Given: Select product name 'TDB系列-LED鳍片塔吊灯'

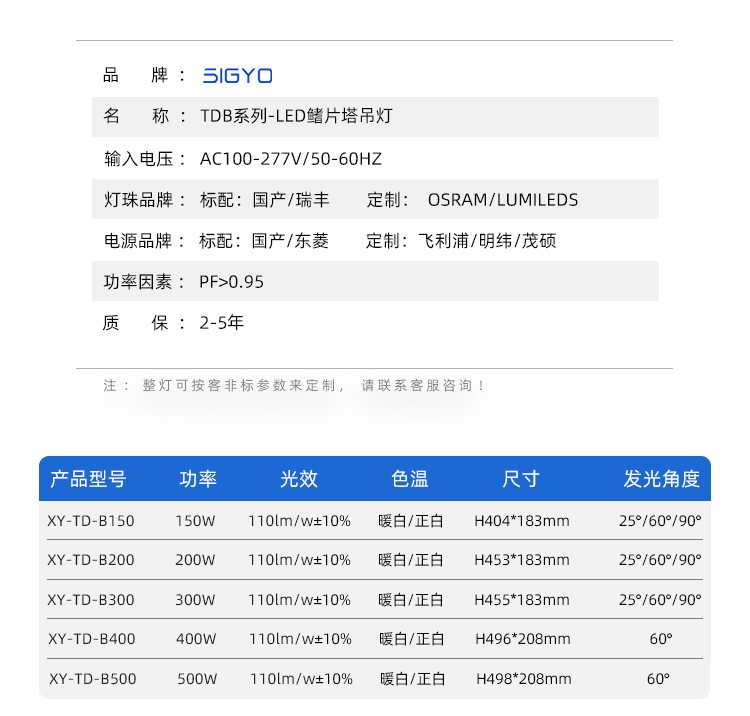Looking at the screenshot, I should click(296, 116).
